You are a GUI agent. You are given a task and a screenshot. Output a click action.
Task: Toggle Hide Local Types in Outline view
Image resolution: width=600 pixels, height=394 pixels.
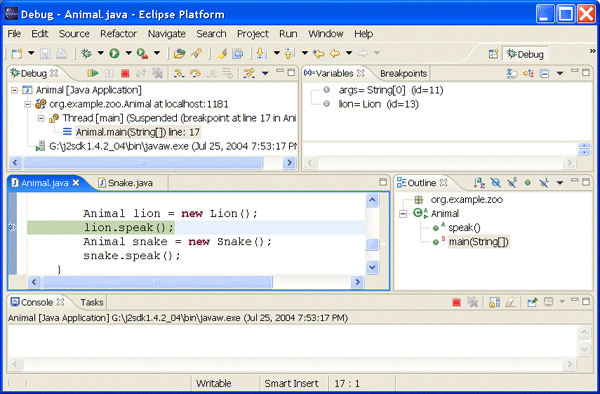[544, 183]
